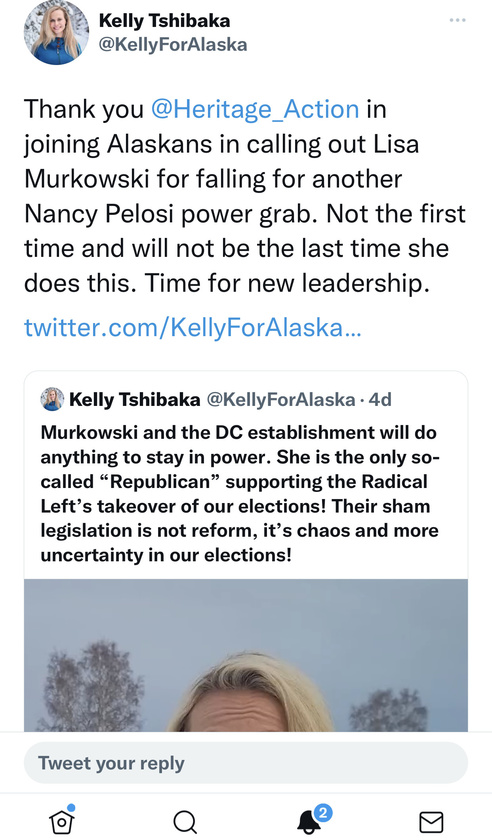Open the quoted tweet's video thumbnail
This screenshot has height=840, width=492.
[245, 655]
